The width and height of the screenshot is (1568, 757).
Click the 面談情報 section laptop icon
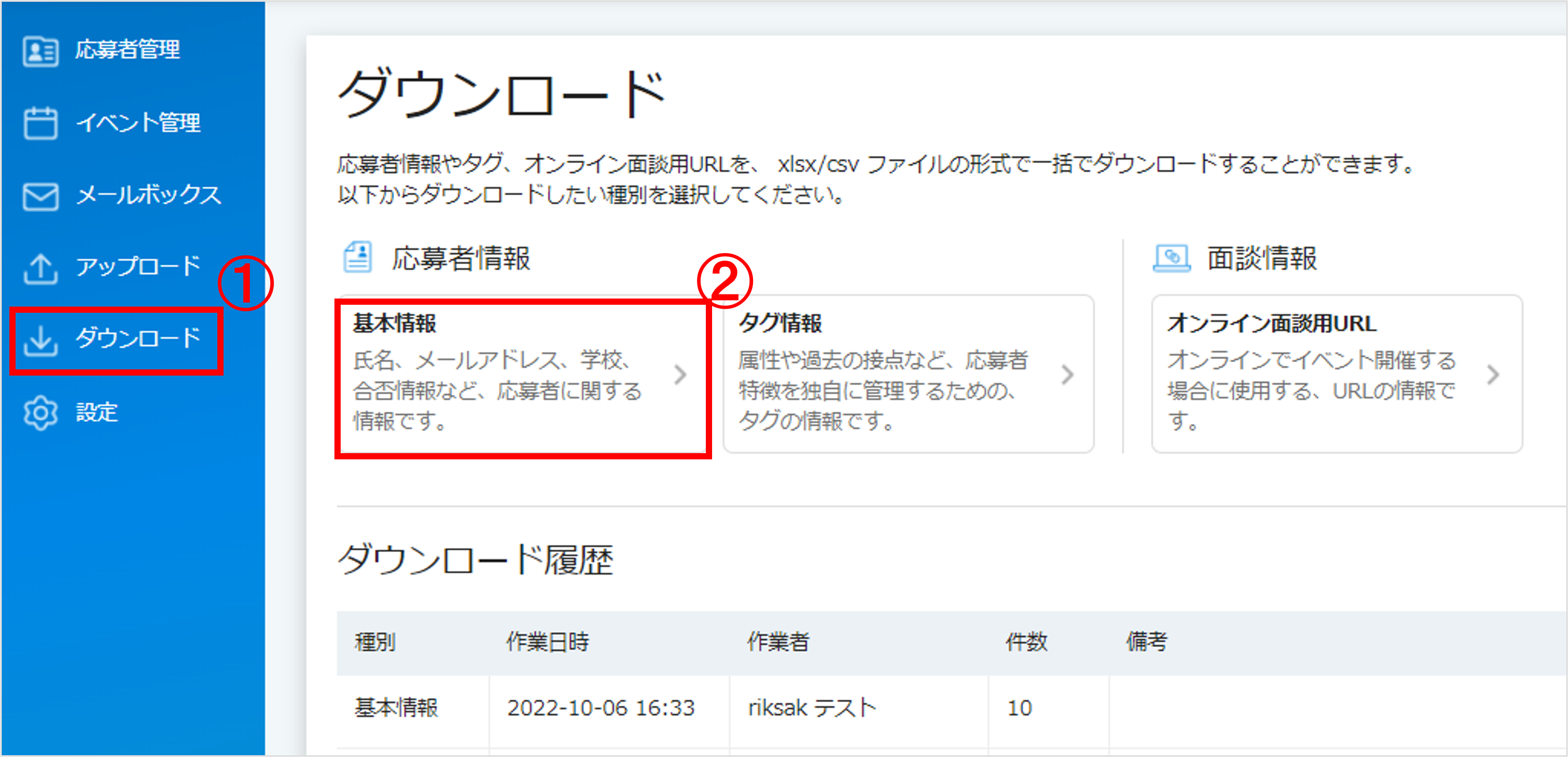point(1172,258)
